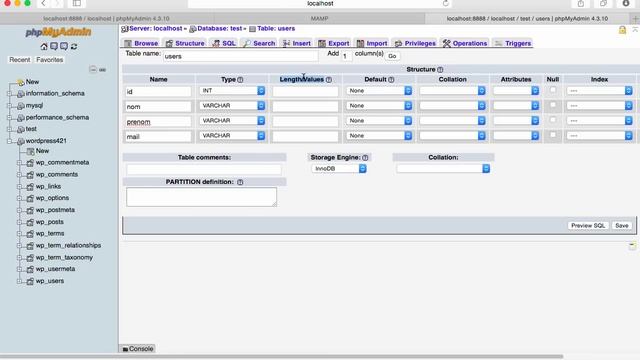Open the Insert tab
Viewport: 640px width, 360px height.
[297, 43]
